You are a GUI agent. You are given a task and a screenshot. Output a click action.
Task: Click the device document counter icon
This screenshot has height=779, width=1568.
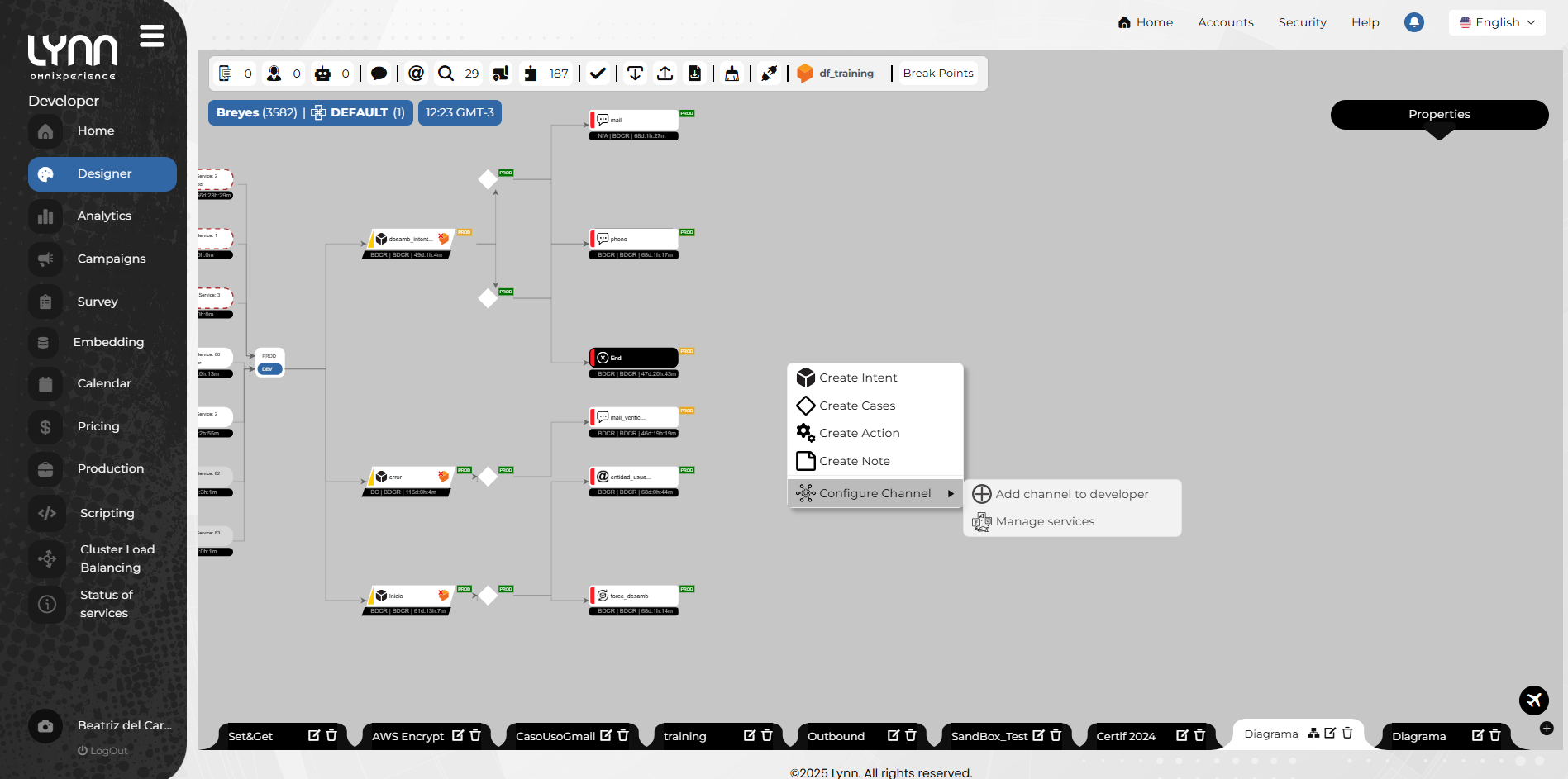[226, 74]
